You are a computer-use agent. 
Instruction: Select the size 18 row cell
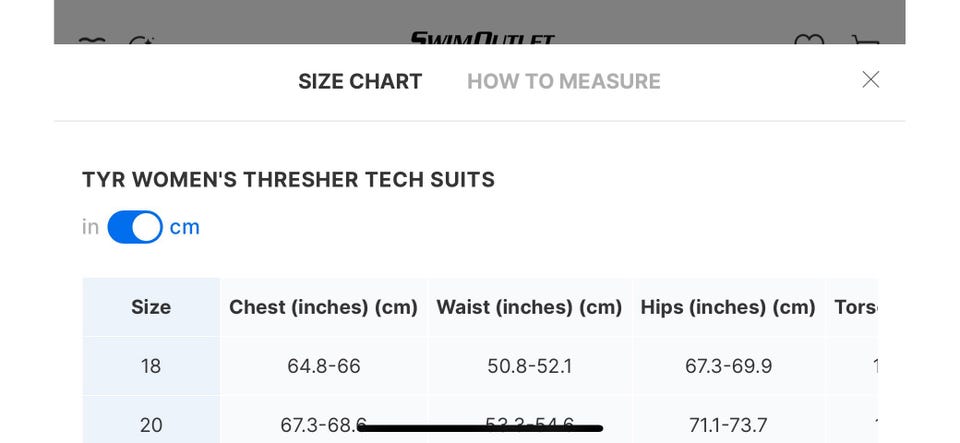(x=151, y=366)
